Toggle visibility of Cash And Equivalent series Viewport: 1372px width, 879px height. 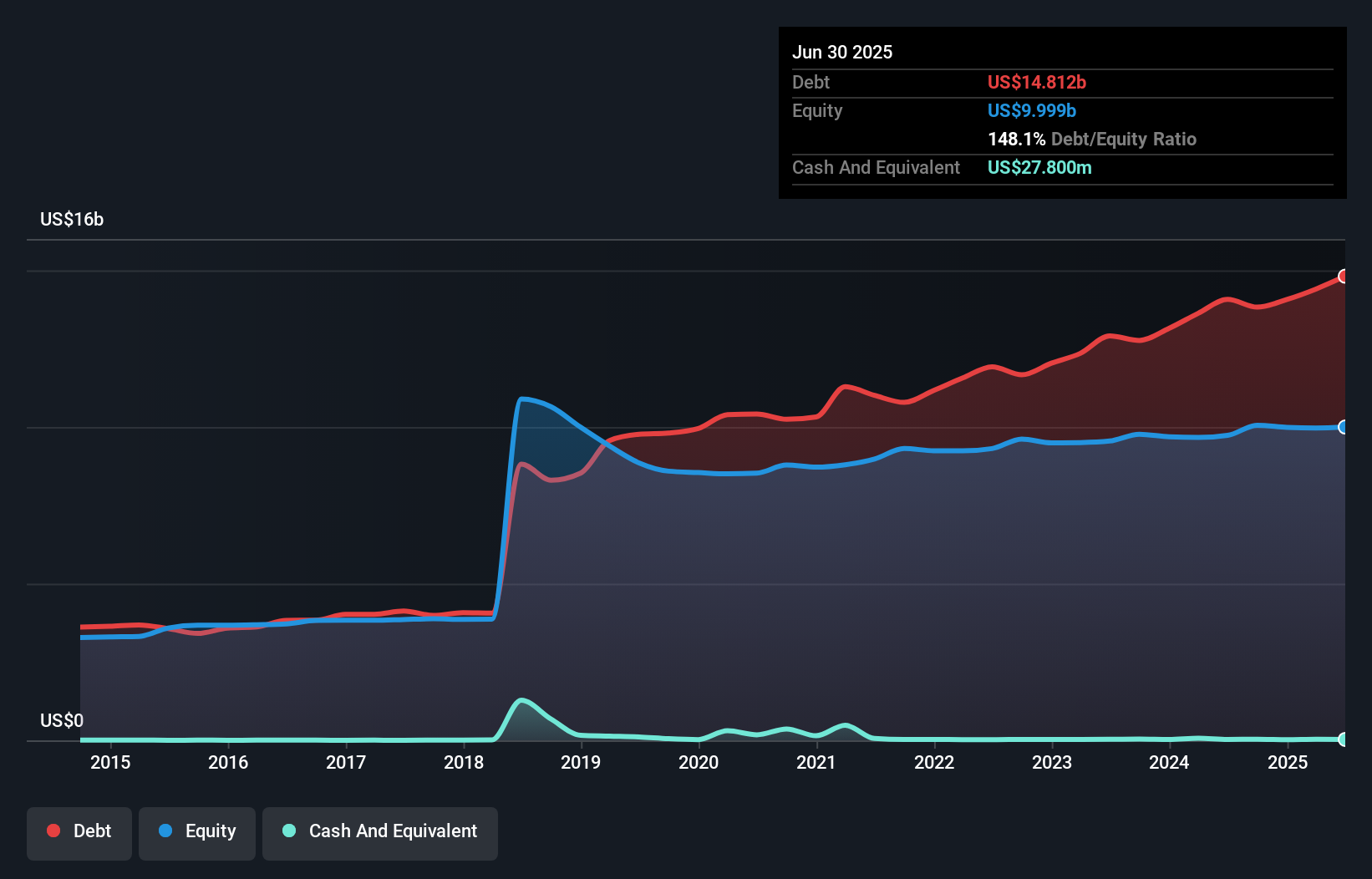point(380,831)
